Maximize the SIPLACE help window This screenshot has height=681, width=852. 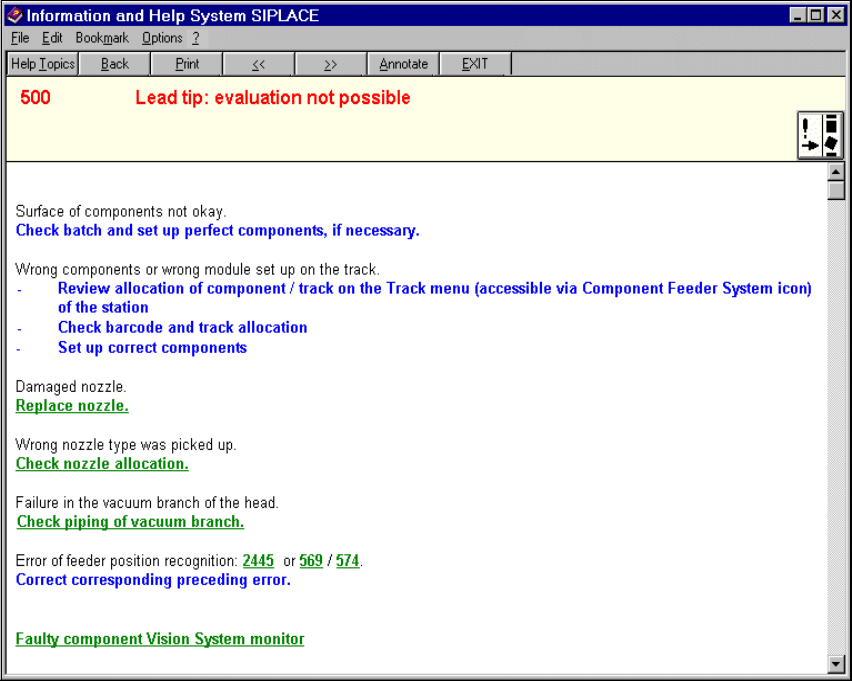[816, 15]
